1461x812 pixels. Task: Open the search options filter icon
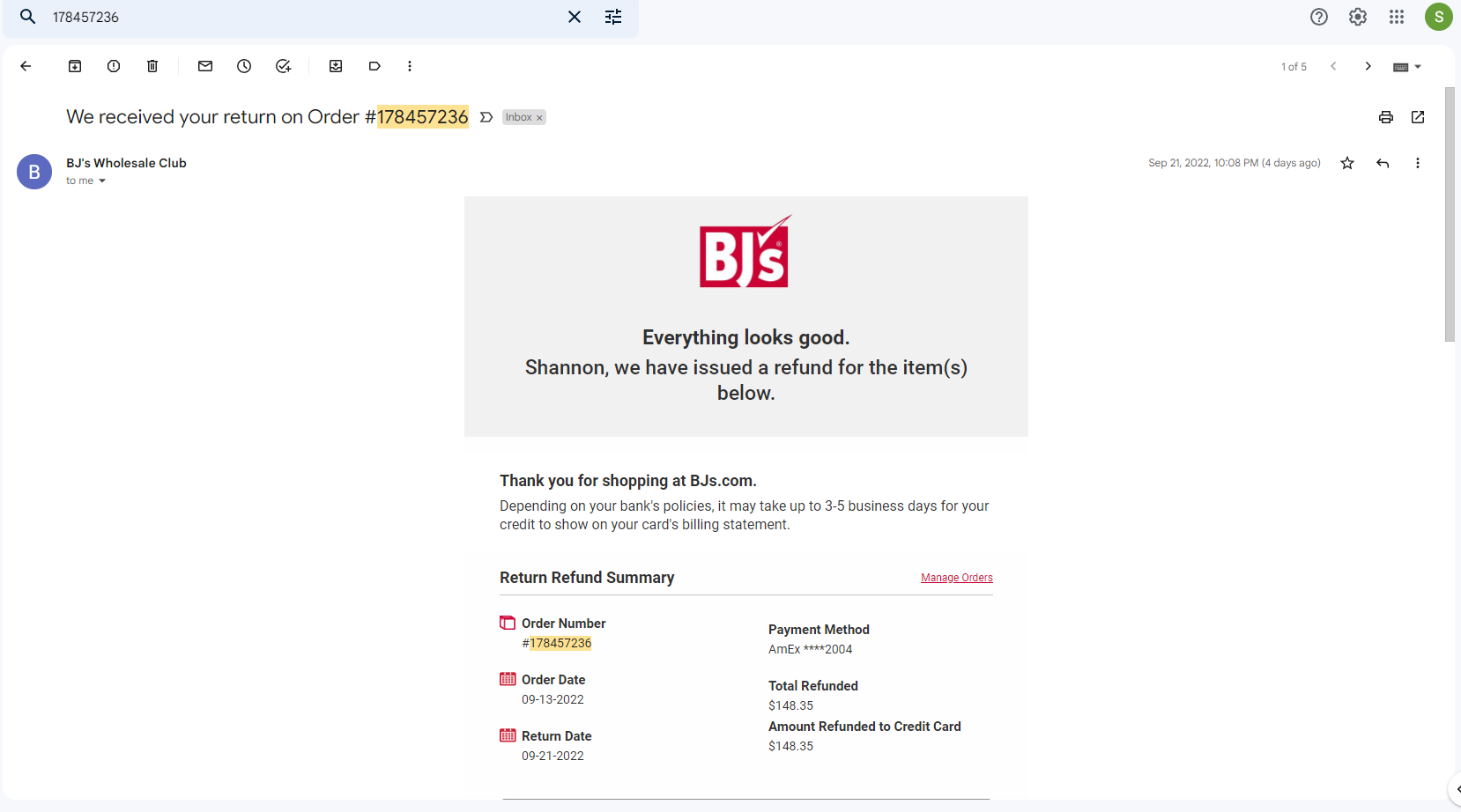613,17
